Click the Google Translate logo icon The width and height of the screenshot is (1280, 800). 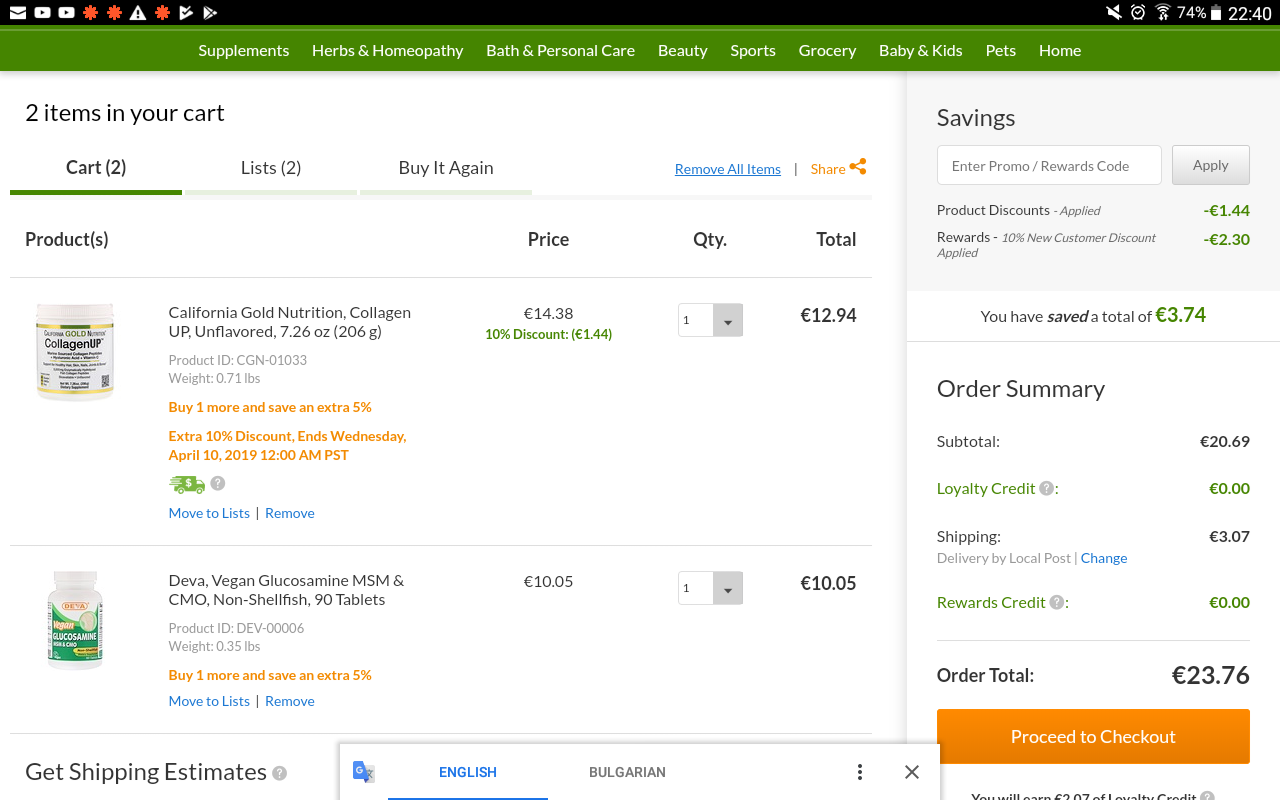tap(363, 772)
